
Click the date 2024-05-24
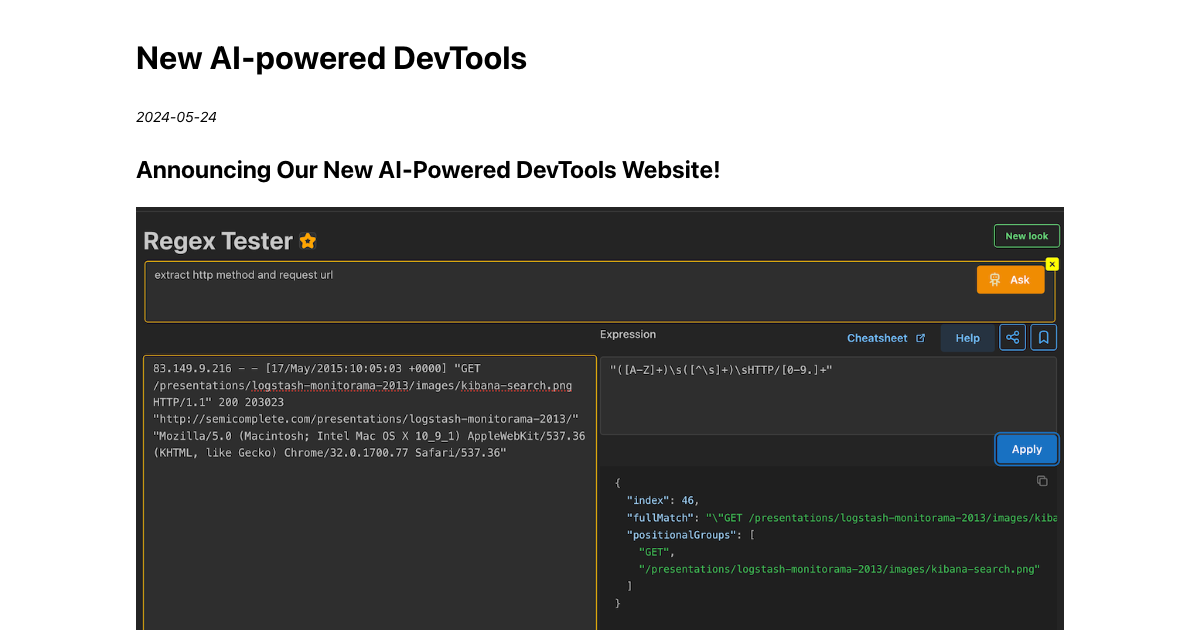point(176,117)
